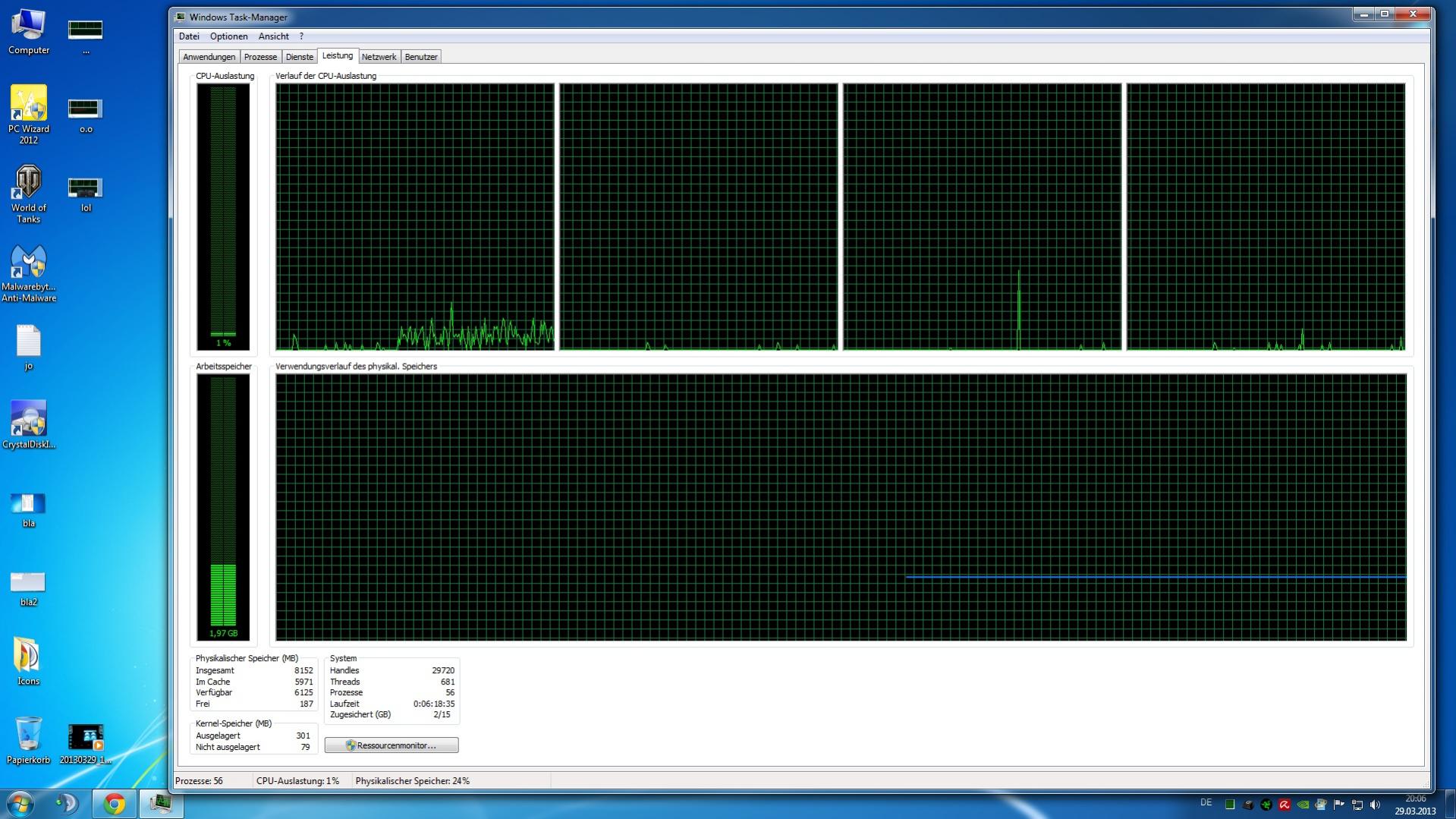The image size is (1456, 819).
Task: Click the physical memory usage history graph
Action: coord(841,507)
